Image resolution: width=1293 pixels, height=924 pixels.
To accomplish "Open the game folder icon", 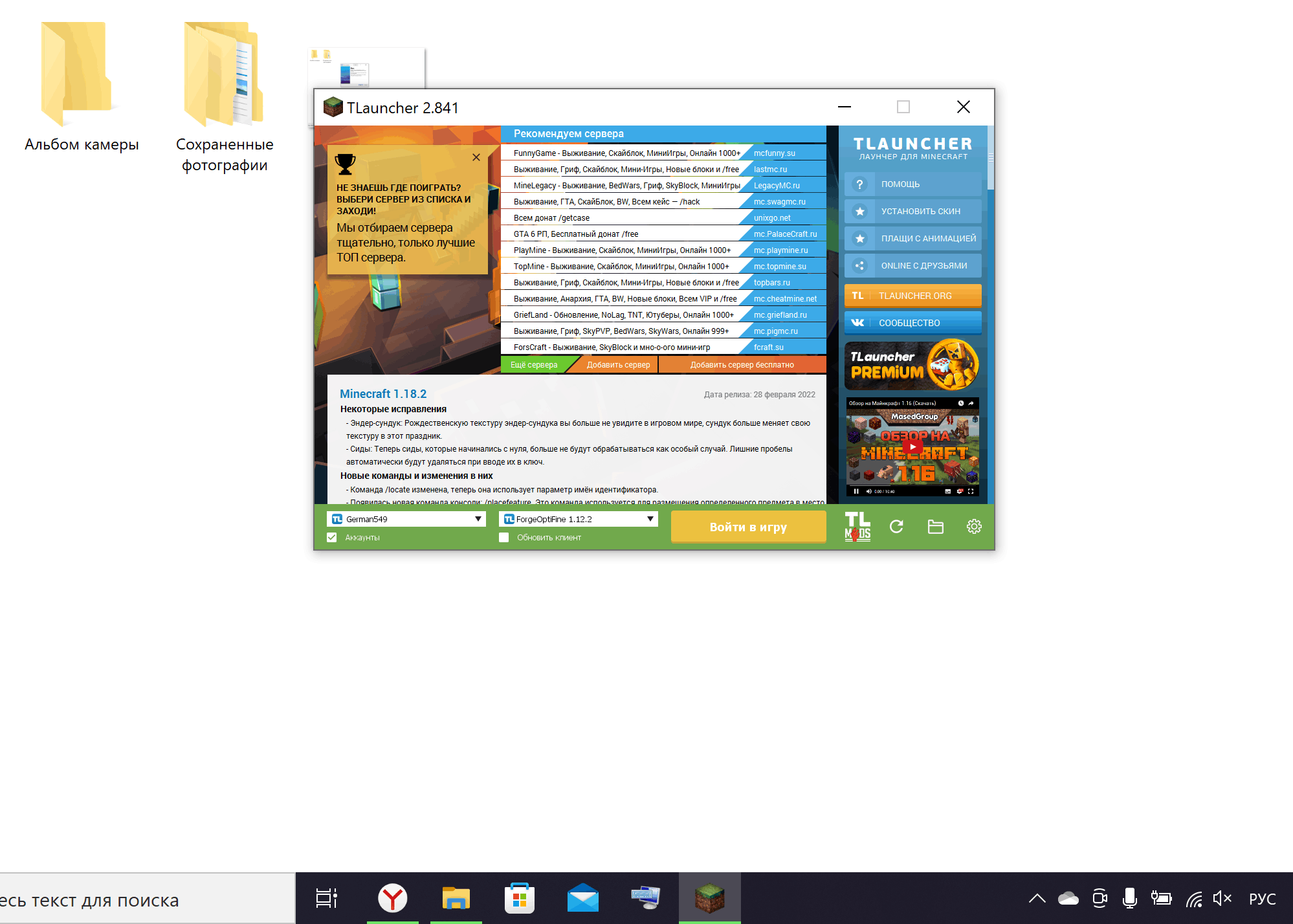I will [x=935, y=527].
